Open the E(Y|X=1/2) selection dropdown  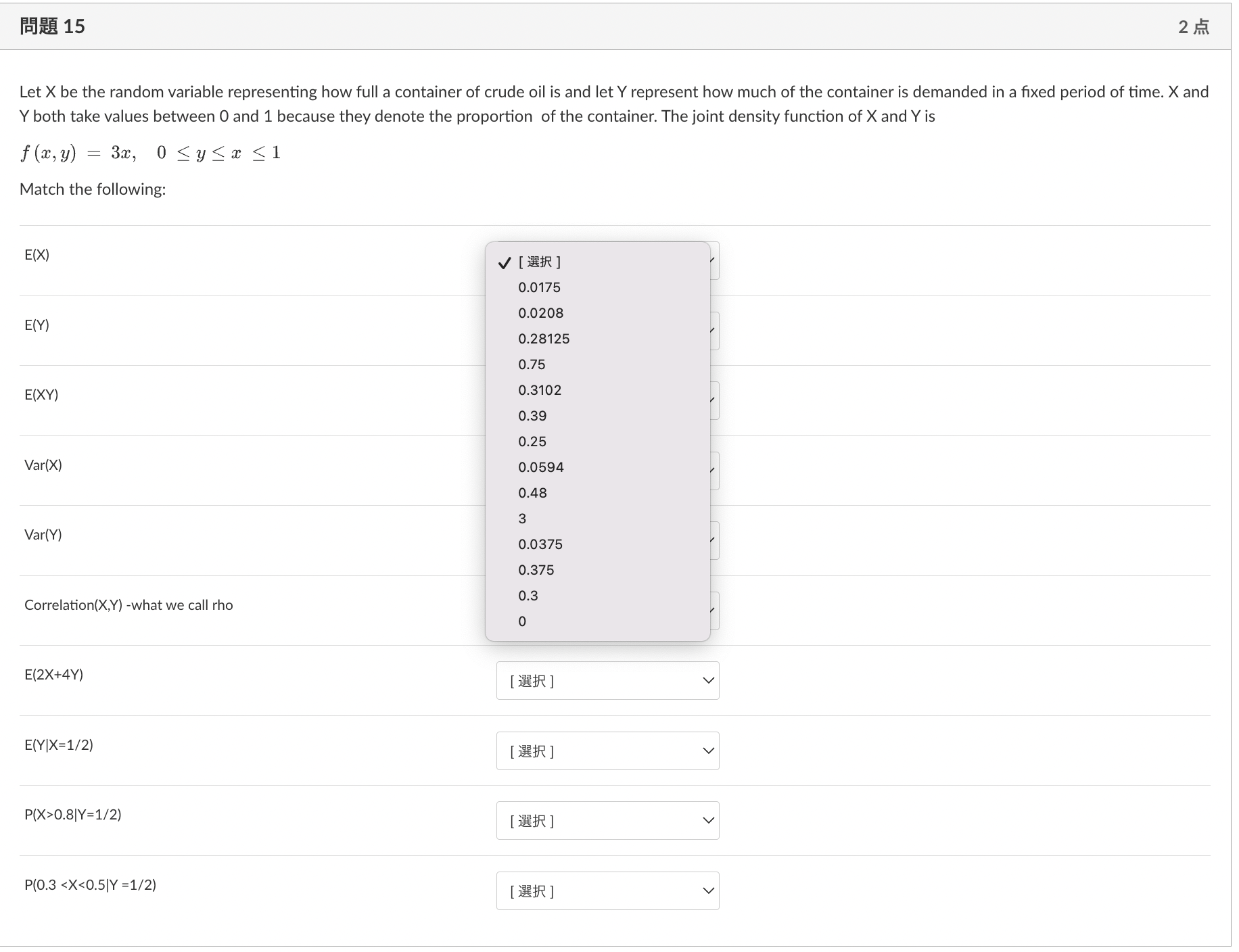click(x=607, y=751)
